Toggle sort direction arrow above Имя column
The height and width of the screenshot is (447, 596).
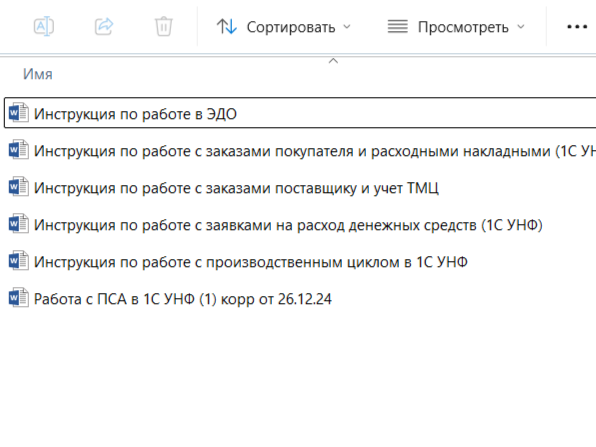[x=333, y=61]
